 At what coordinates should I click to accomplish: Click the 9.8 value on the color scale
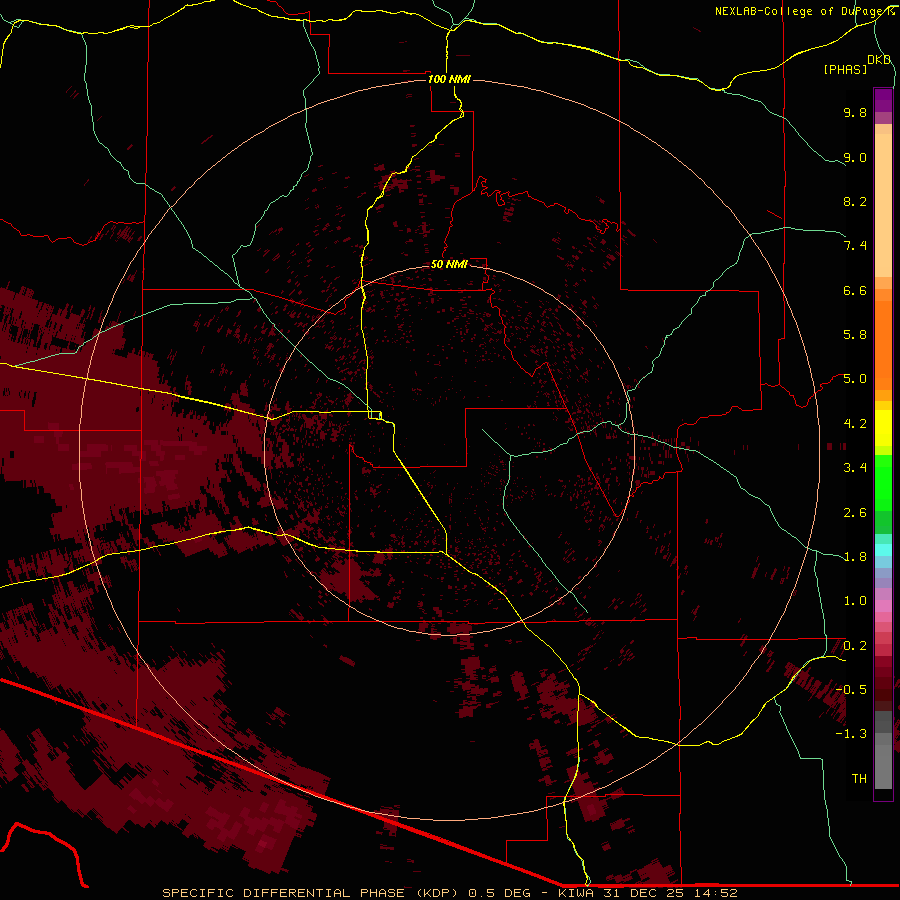tap(855, 112)
